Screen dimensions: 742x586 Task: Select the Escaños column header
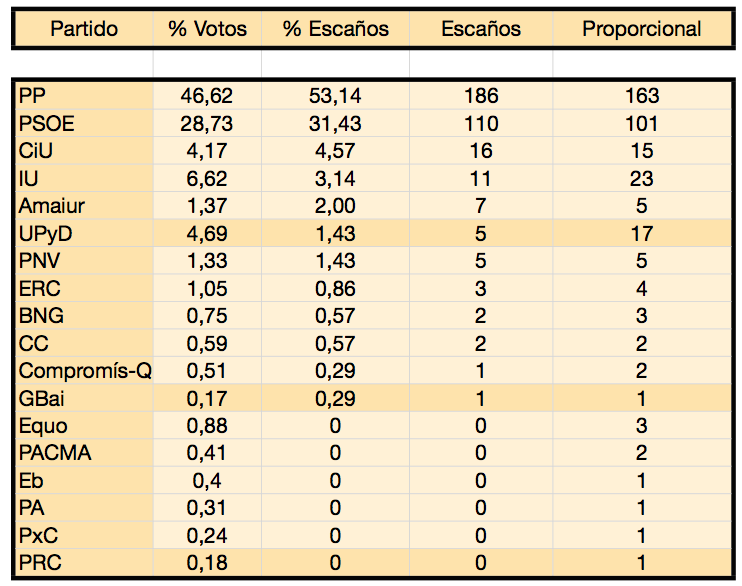[x=481, y=29]
